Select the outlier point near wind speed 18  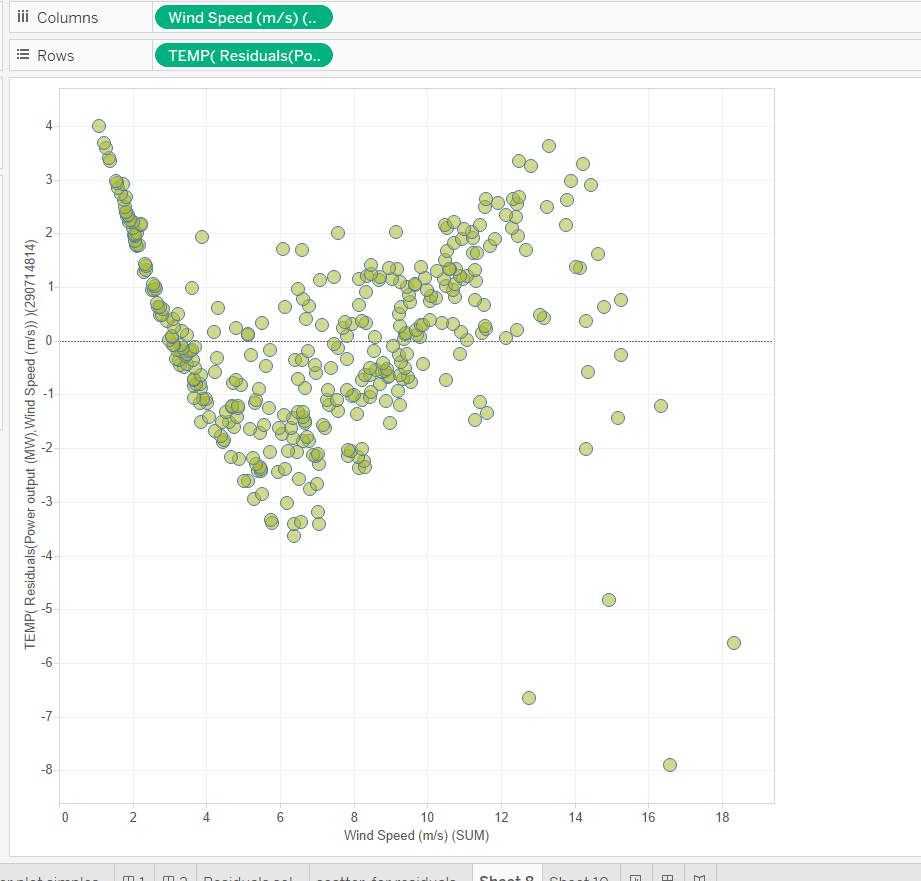pos(734,643)
